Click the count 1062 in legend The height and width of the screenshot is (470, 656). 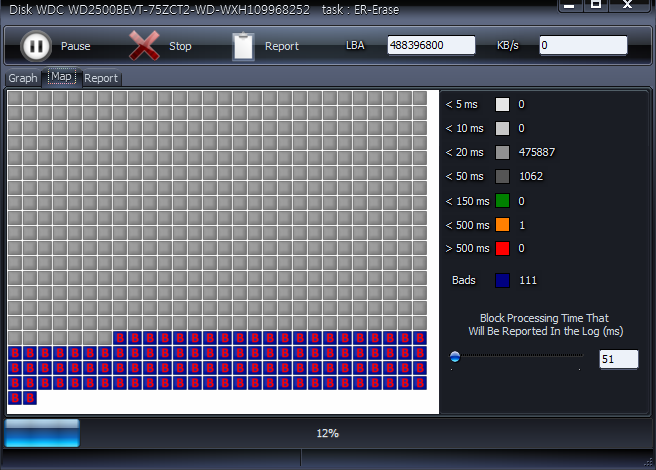[x=531, y=176]
